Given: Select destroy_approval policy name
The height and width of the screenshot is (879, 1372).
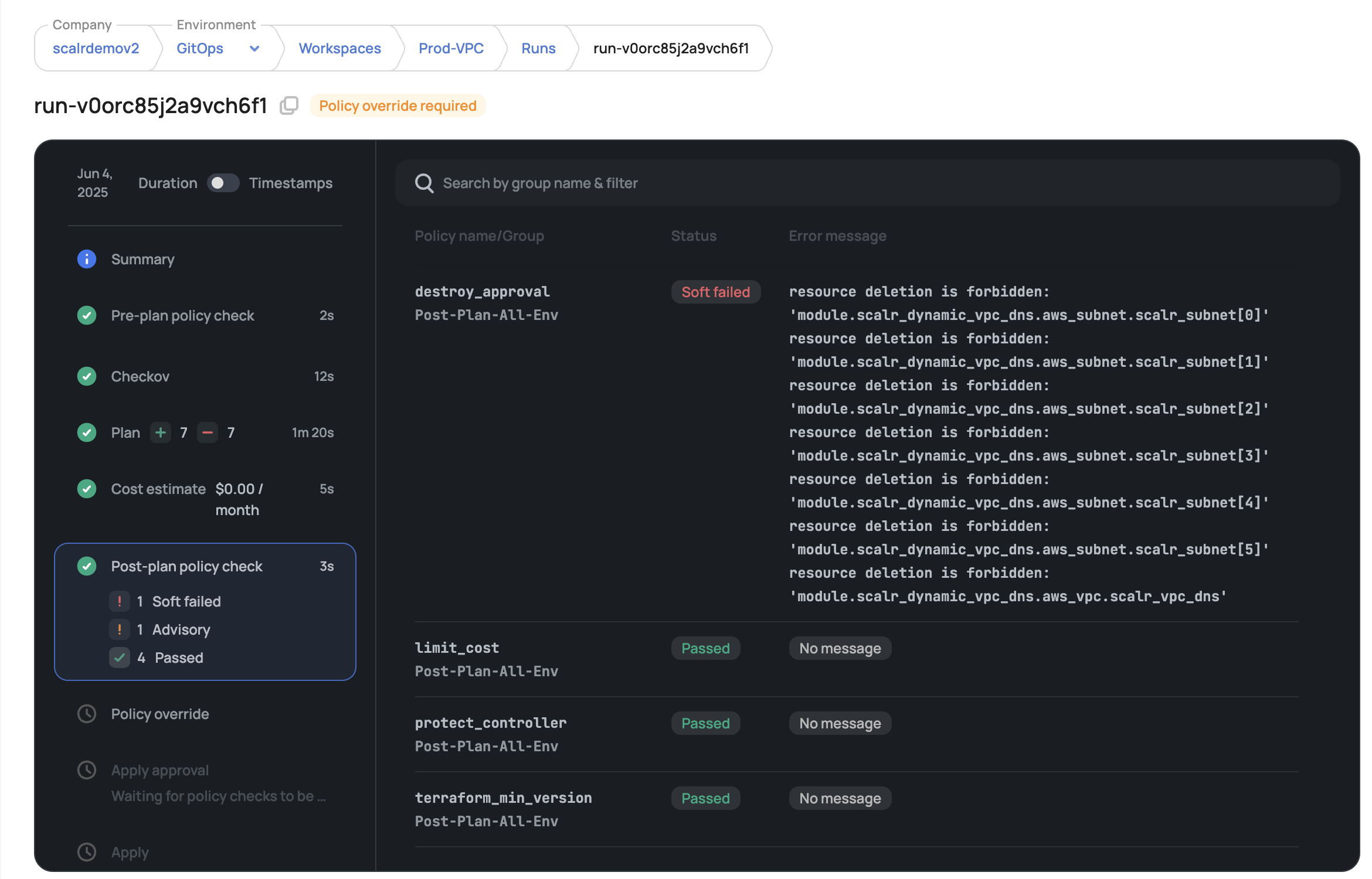Looking at the screenshot, I should [482, 291].
